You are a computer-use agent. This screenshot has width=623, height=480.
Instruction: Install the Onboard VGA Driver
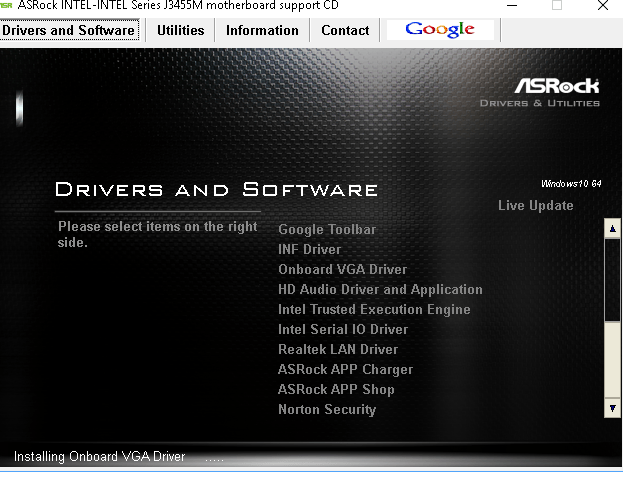pos(342,270)
